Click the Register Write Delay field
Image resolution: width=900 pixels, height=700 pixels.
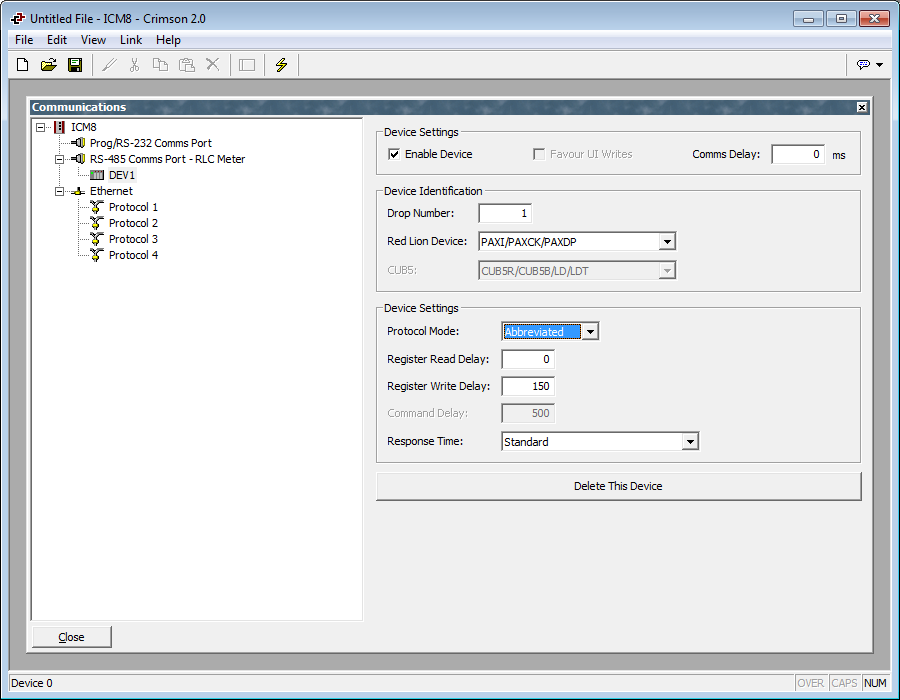point(528,386)
